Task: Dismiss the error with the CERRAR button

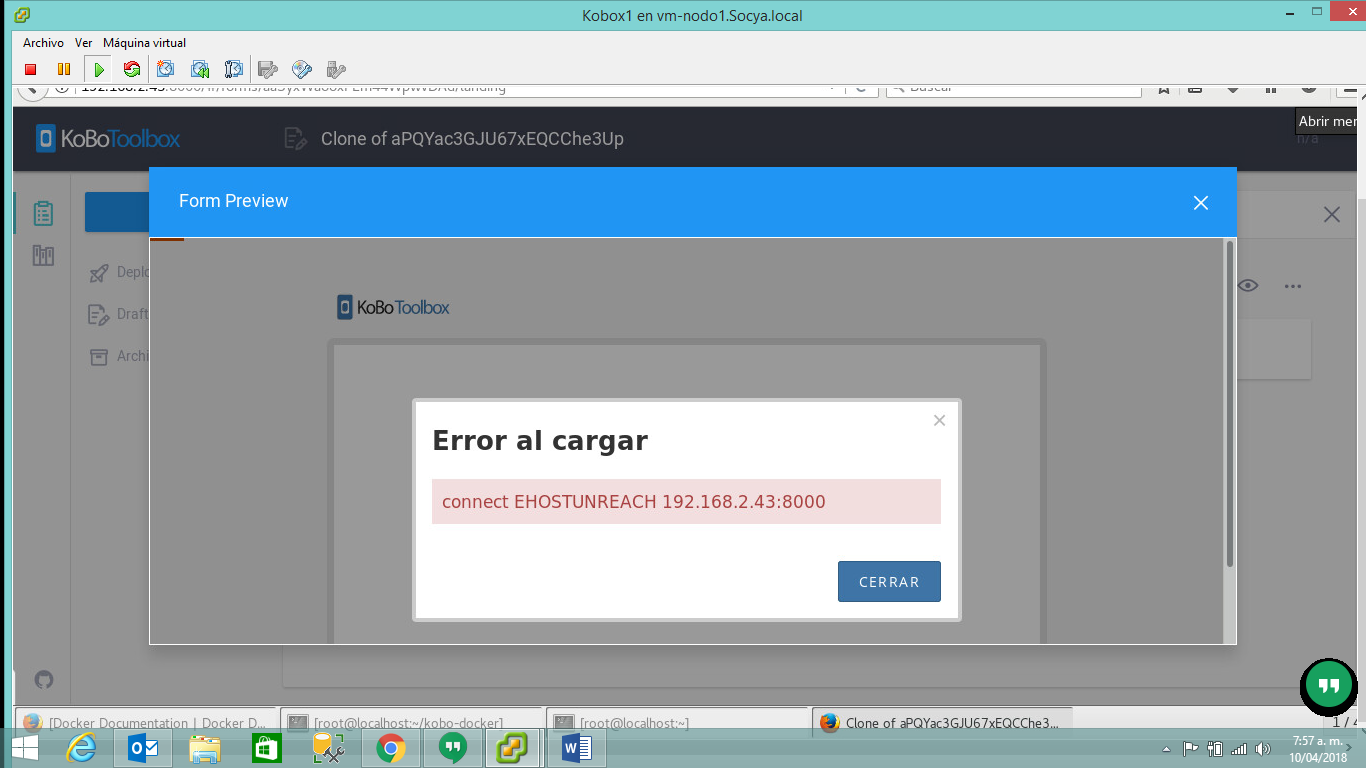Action: pyautogui.click(x=889, y=581)
